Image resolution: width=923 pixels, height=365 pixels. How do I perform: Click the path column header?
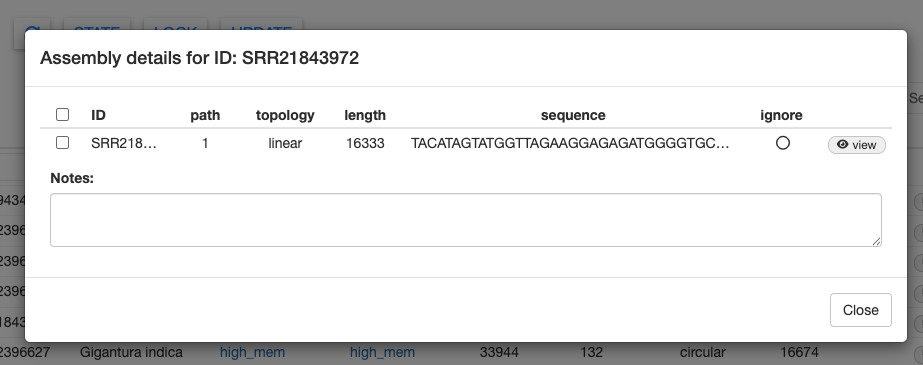(205, 115)
